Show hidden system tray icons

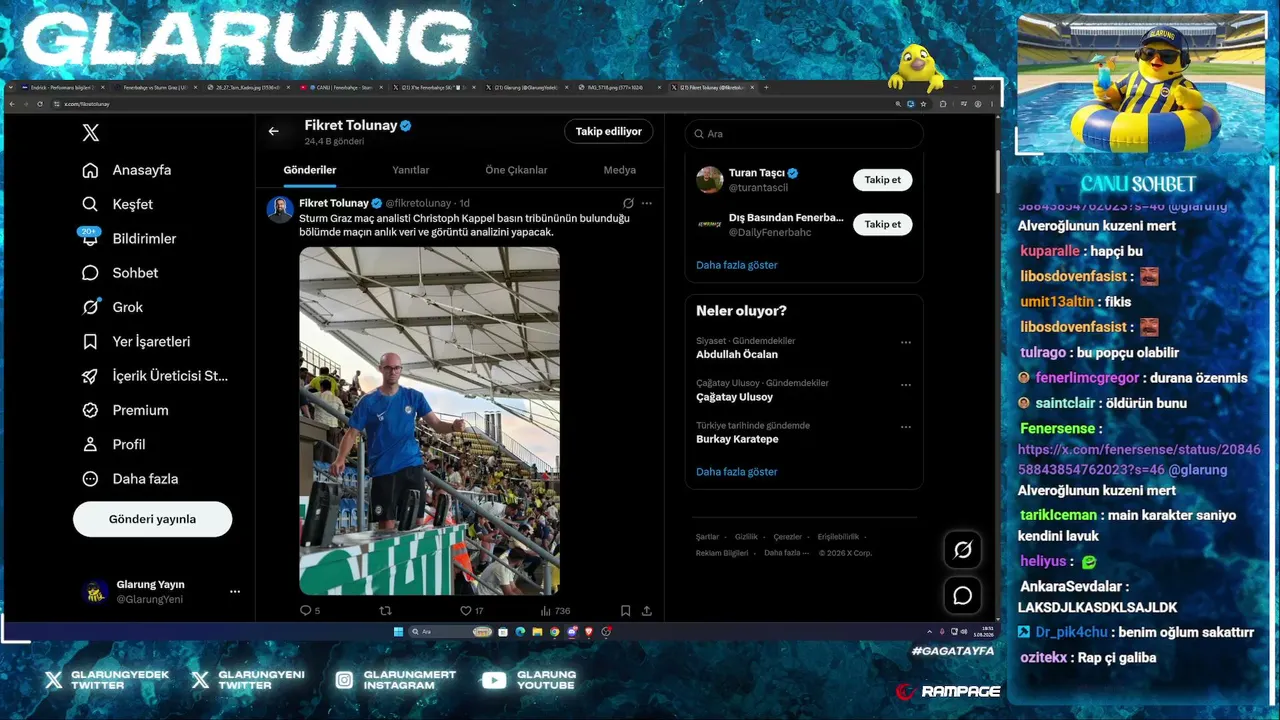pos(930,632)
